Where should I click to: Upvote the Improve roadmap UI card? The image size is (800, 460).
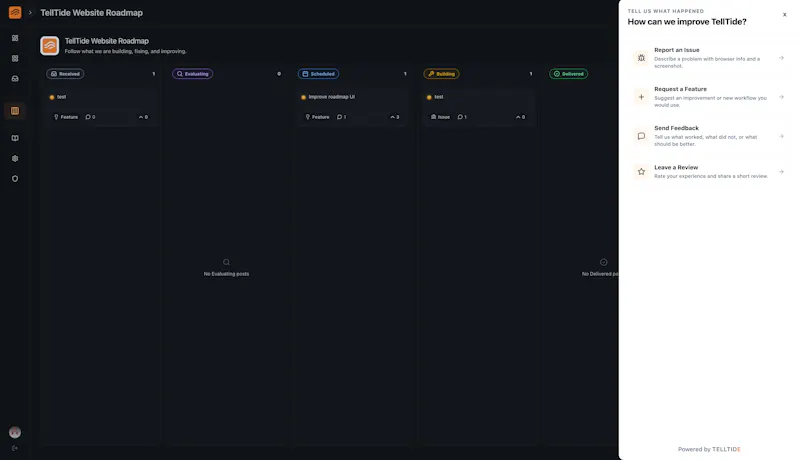(x=395, y=117)
